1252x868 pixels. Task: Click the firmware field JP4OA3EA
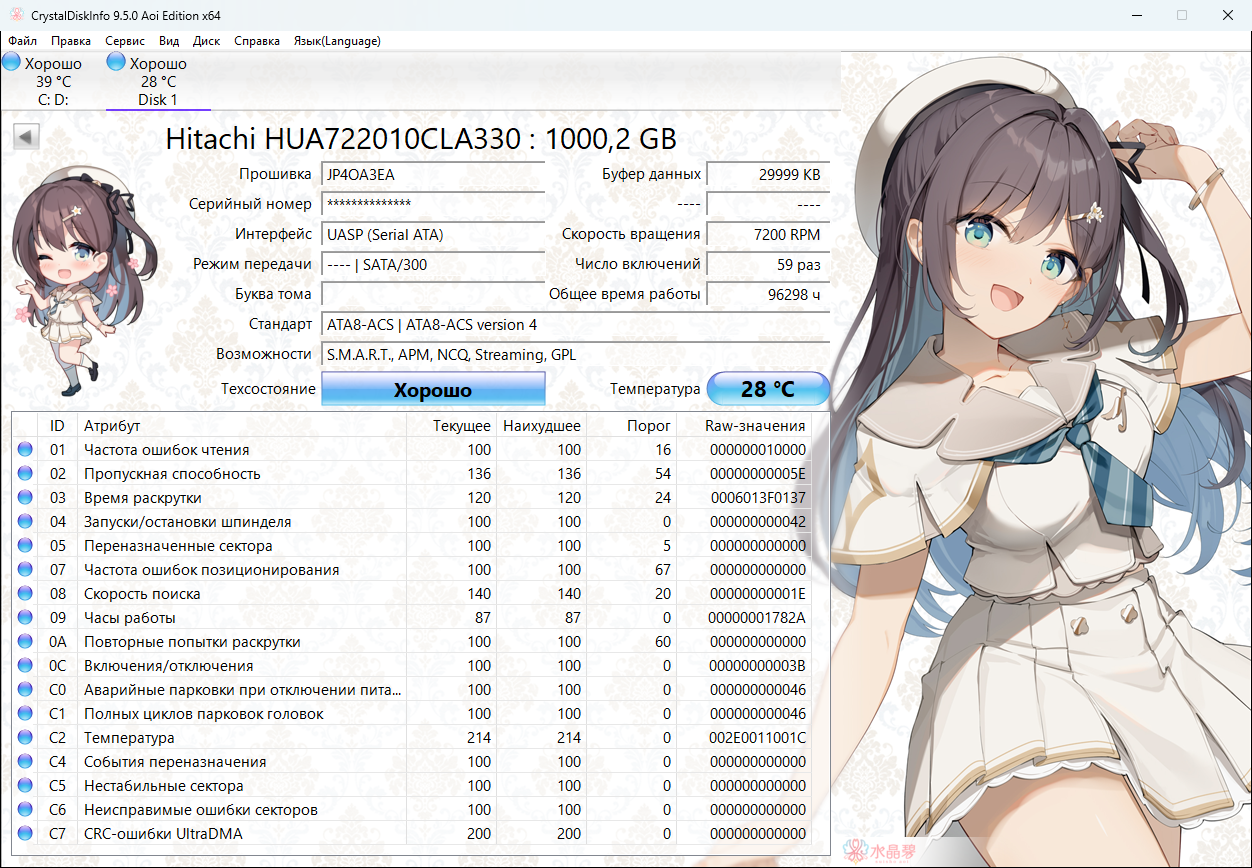[x=432, y=175]
